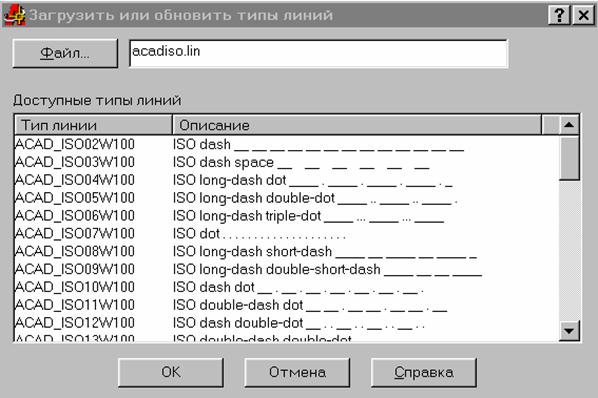Image resolution: width=598 pixels, height=398 pixels.
Task: Click the scrollbar up arrow
Action: 569,125
